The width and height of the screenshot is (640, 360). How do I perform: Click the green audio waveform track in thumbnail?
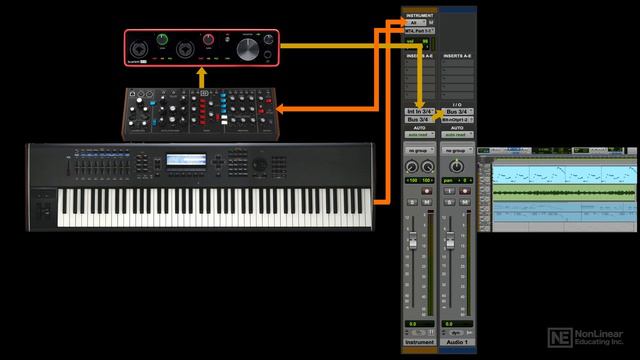(564, 193)
